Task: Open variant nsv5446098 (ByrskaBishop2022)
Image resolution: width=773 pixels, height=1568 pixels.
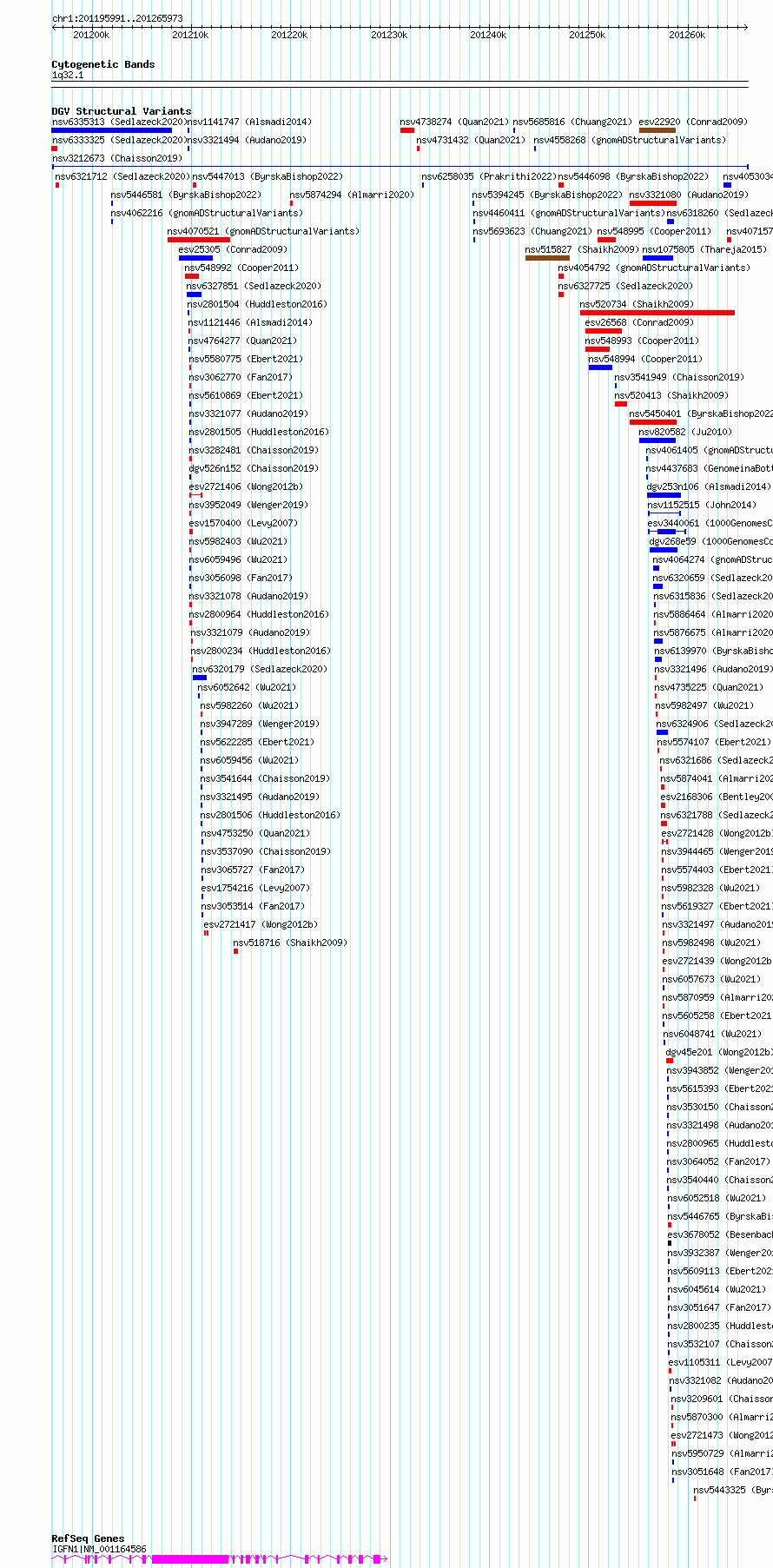Action: coord(633,176)
